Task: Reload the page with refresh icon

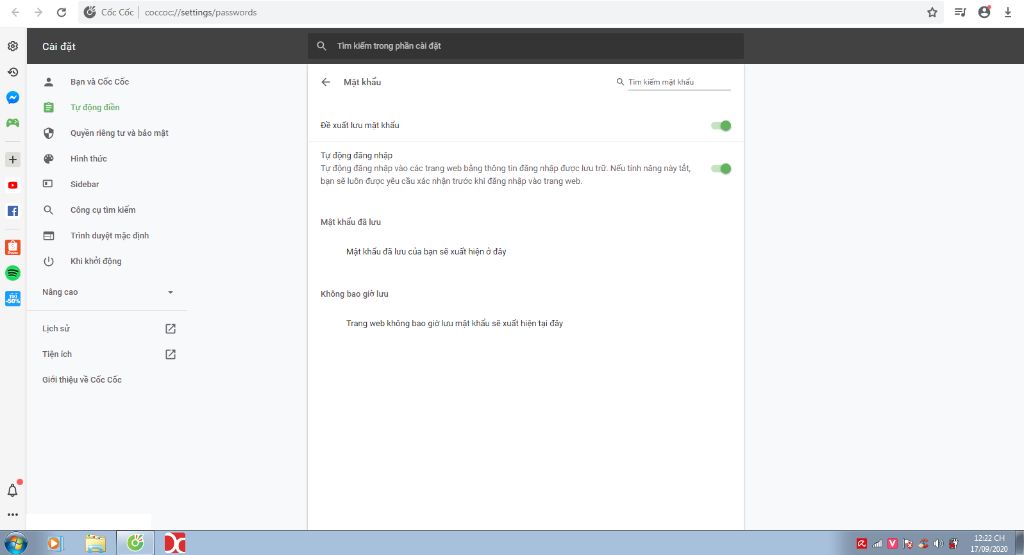Action: [61, 12]
